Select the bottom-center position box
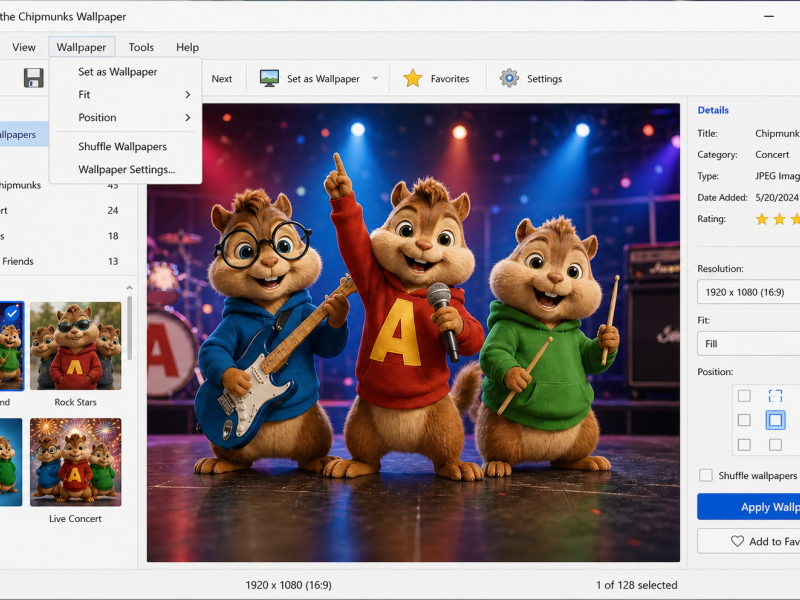This screenshot has width=800, height=600. click(x=775, y=444)
